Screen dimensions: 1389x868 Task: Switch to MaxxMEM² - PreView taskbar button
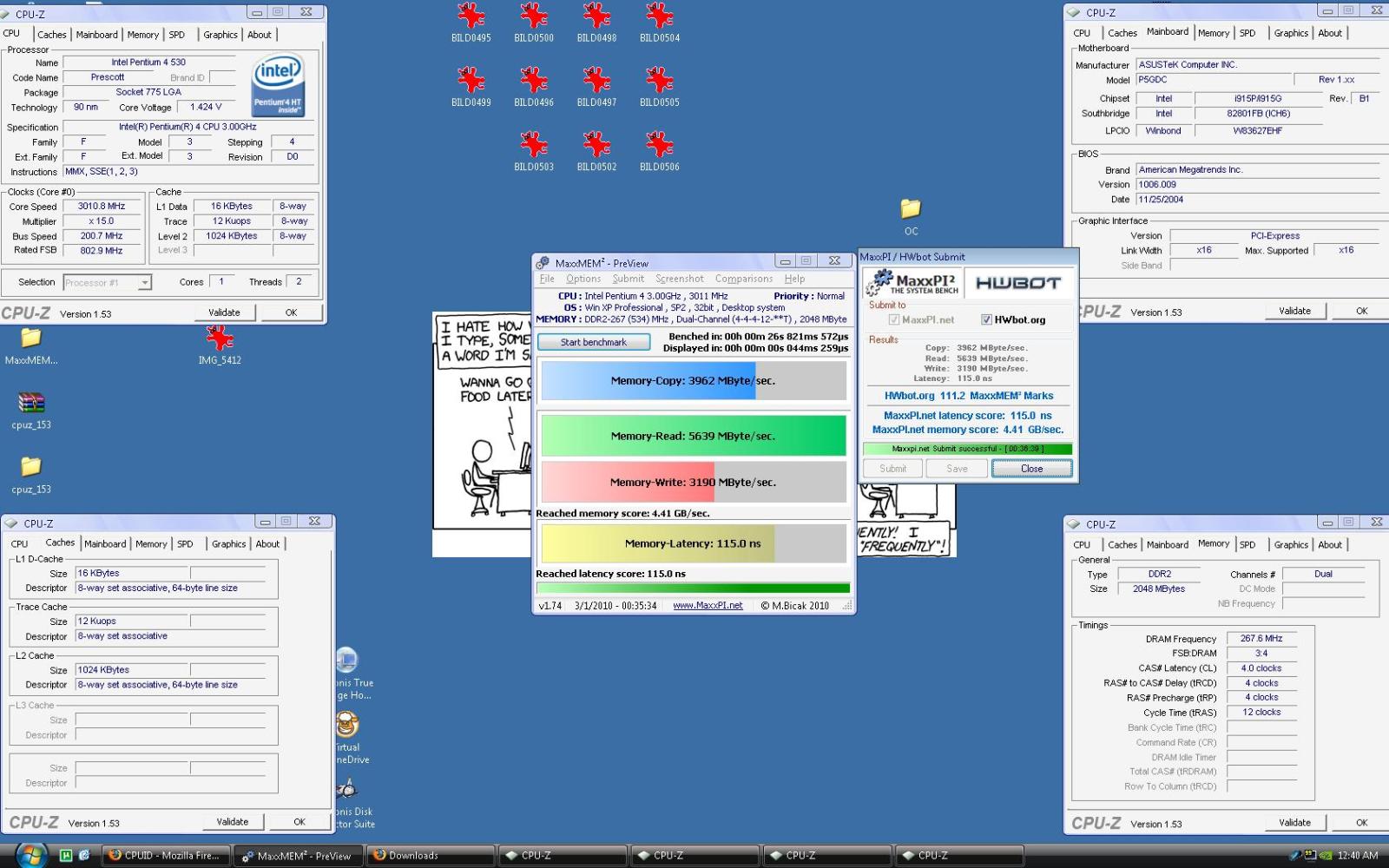tap(300, 856)
